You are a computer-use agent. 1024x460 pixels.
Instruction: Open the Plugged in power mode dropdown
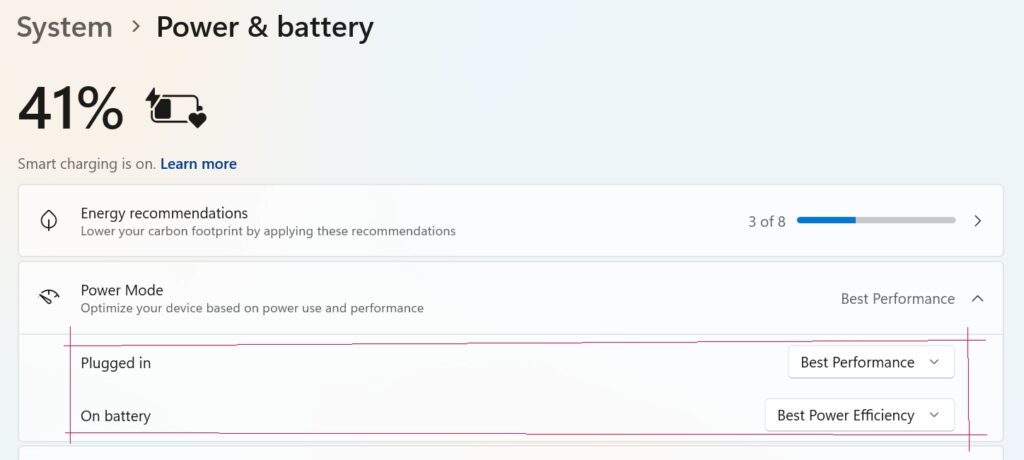coord(870,362)
